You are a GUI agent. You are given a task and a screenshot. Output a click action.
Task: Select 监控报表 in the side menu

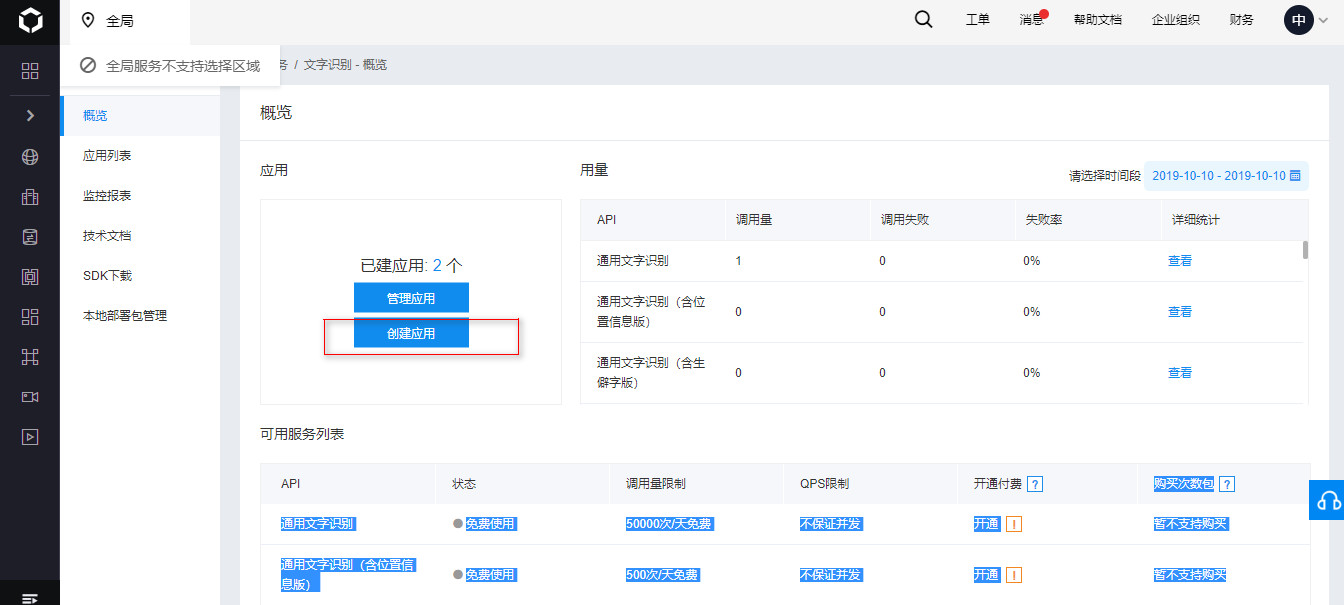(x=108, y=196)
